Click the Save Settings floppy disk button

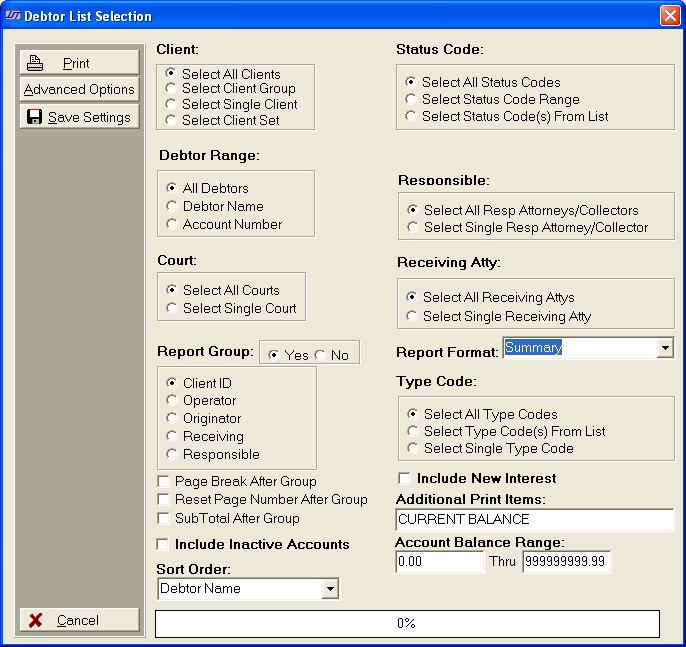click(x=79, y=117)
